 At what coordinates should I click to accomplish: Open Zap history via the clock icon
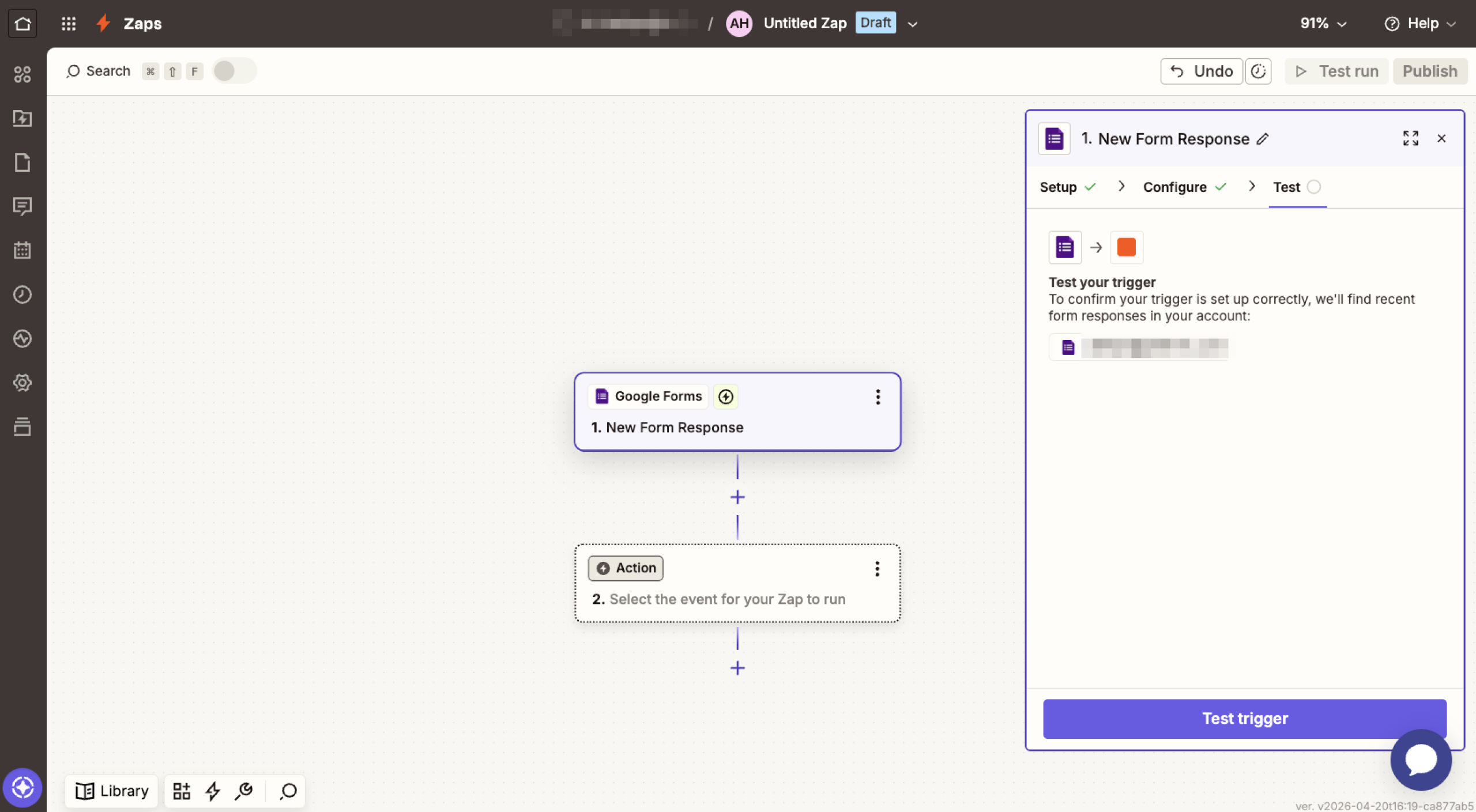coord(22,294)
